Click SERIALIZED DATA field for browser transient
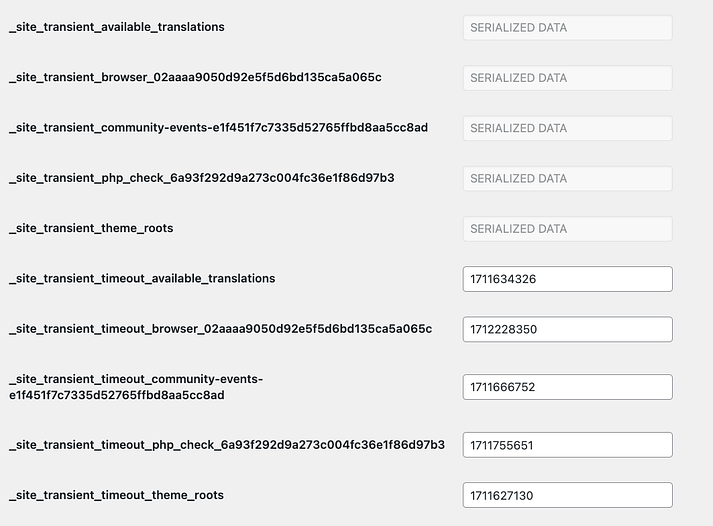This screenshot has height=526, width=713. click(567, 78)
